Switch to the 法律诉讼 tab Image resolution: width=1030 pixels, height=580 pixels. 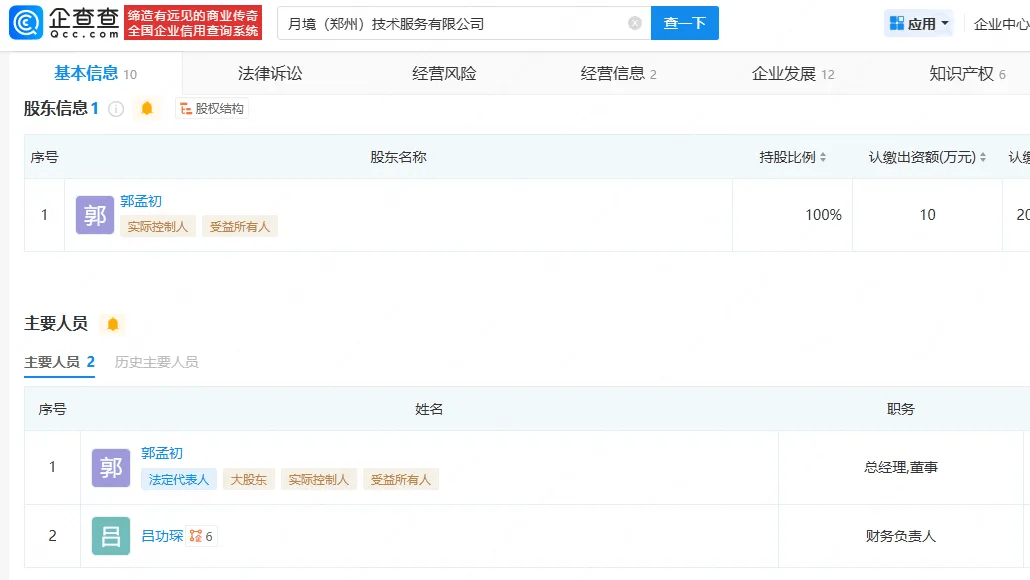pos(270,73)
